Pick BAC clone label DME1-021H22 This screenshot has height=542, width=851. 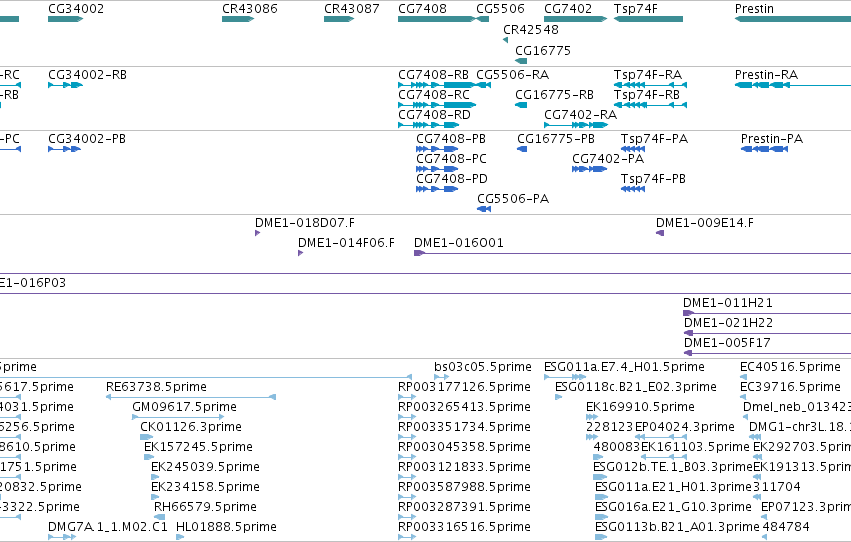click(x=728, y=323)
